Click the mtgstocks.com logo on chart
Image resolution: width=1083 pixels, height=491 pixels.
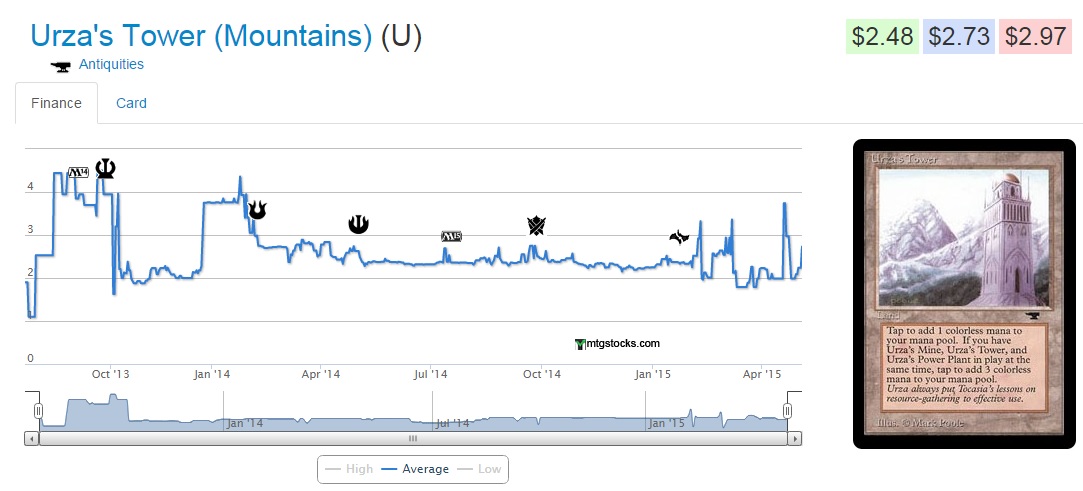[x=618, y=343]
